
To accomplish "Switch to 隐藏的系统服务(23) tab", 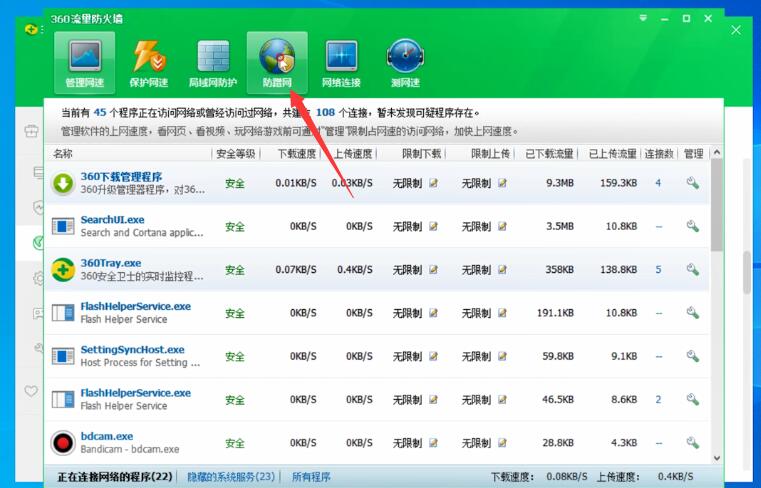I will coord(231,477).
